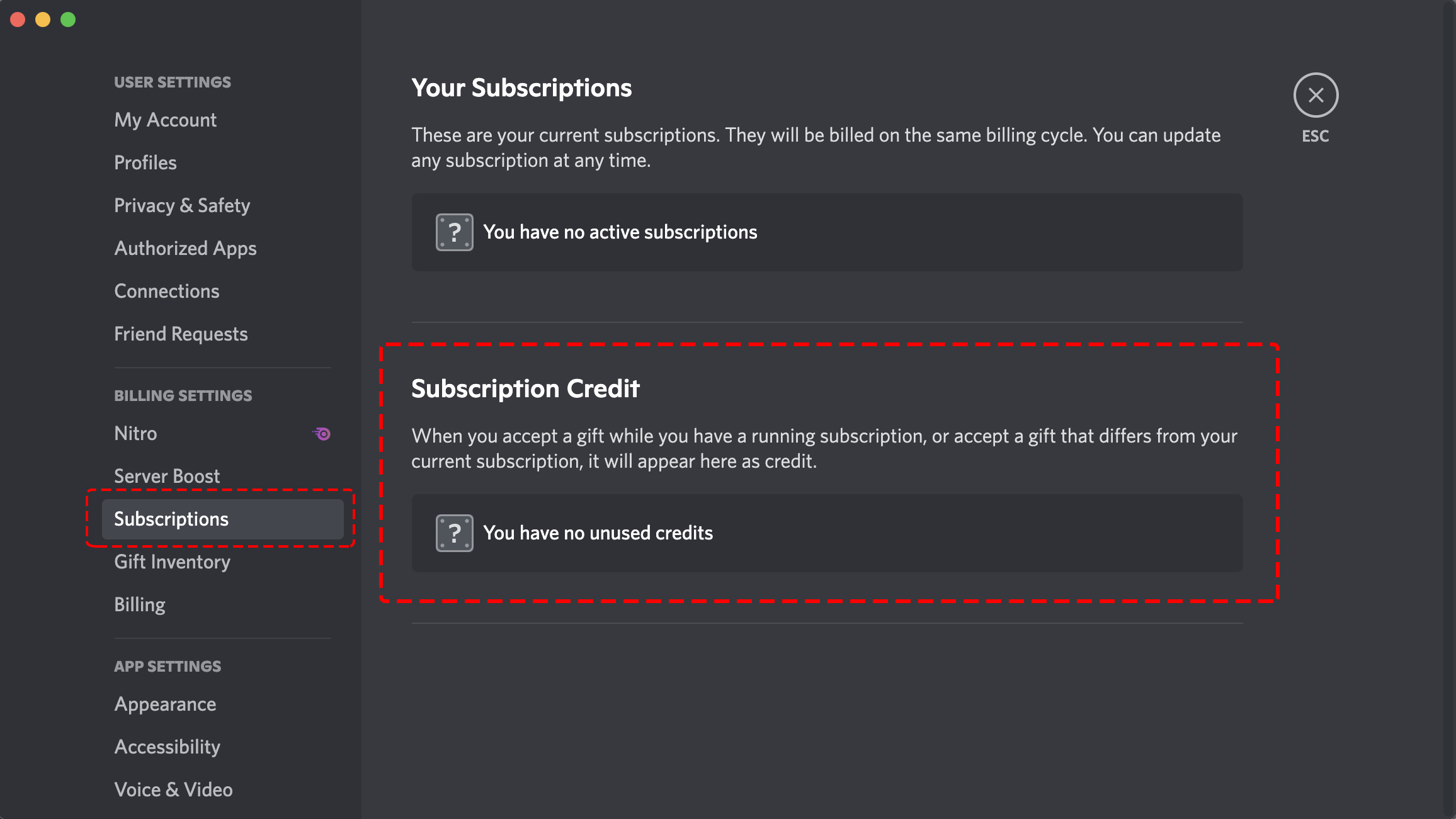The image size is (1456, 819).
Task: Open the Voice & Video settings
Action: pyautogui.click(x=173, y=789)
